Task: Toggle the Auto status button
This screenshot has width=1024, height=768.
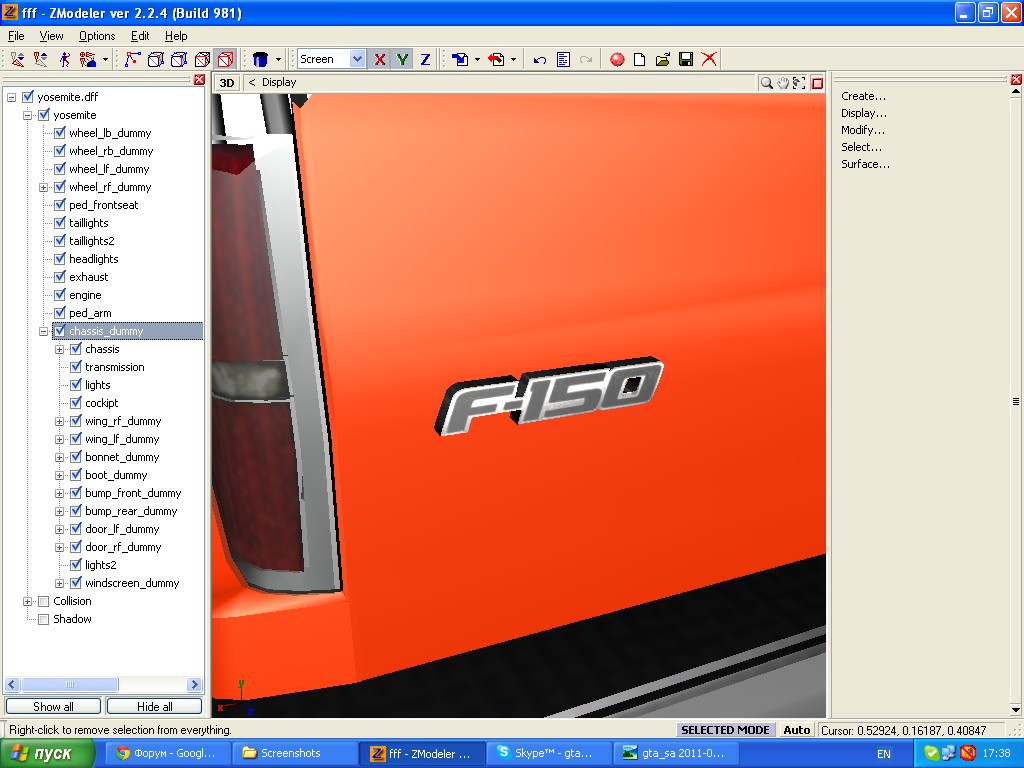Action: pos(797,730)
